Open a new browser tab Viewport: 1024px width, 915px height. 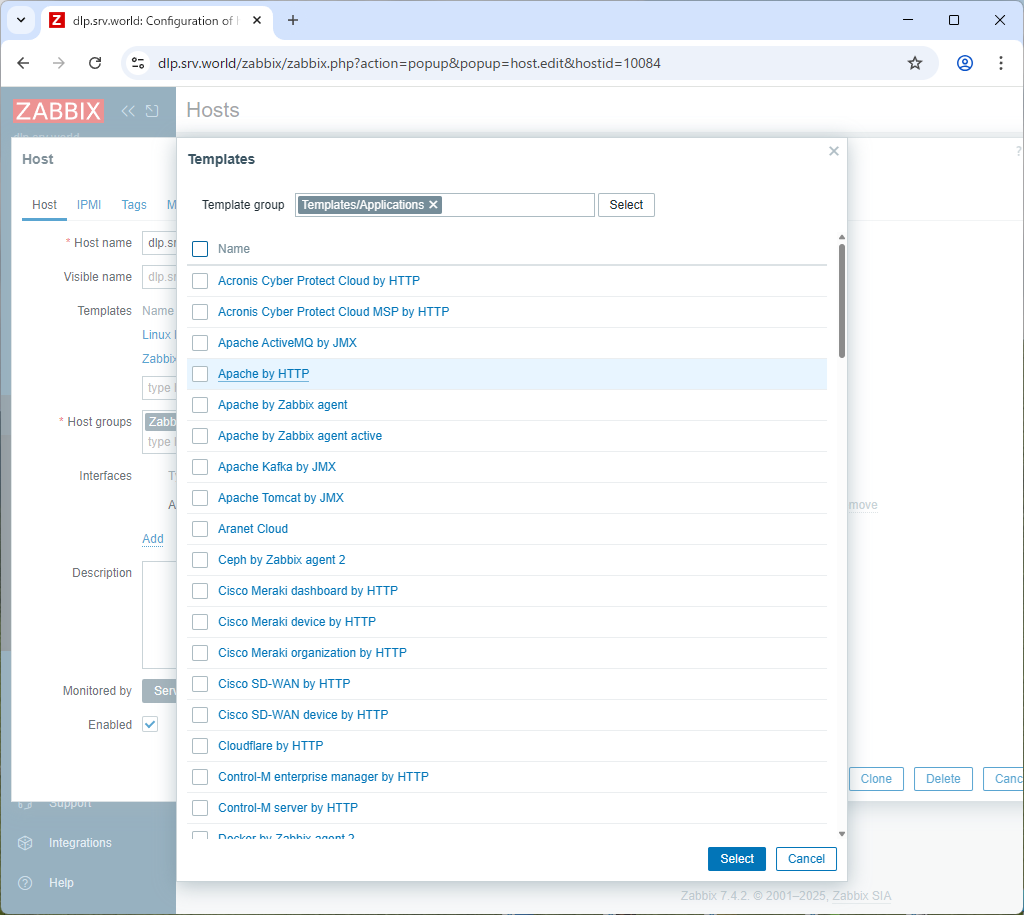[x=293, y=20]
